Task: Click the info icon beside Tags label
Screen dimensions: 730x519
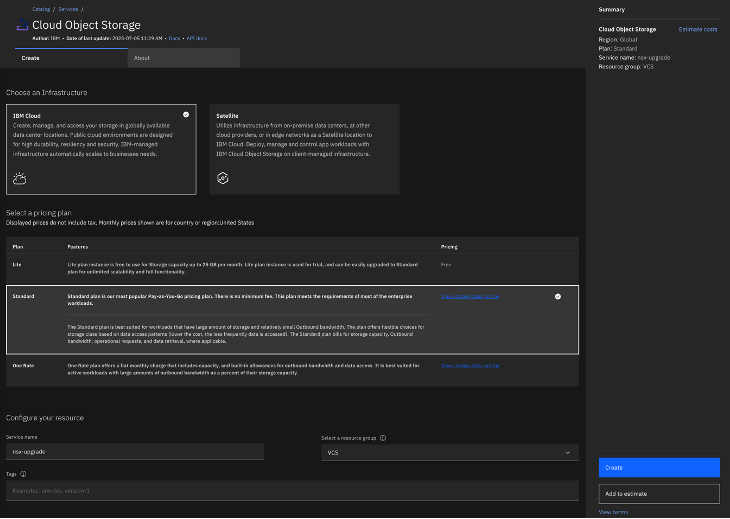Action: pyautogui.click(x=23, y=474)
